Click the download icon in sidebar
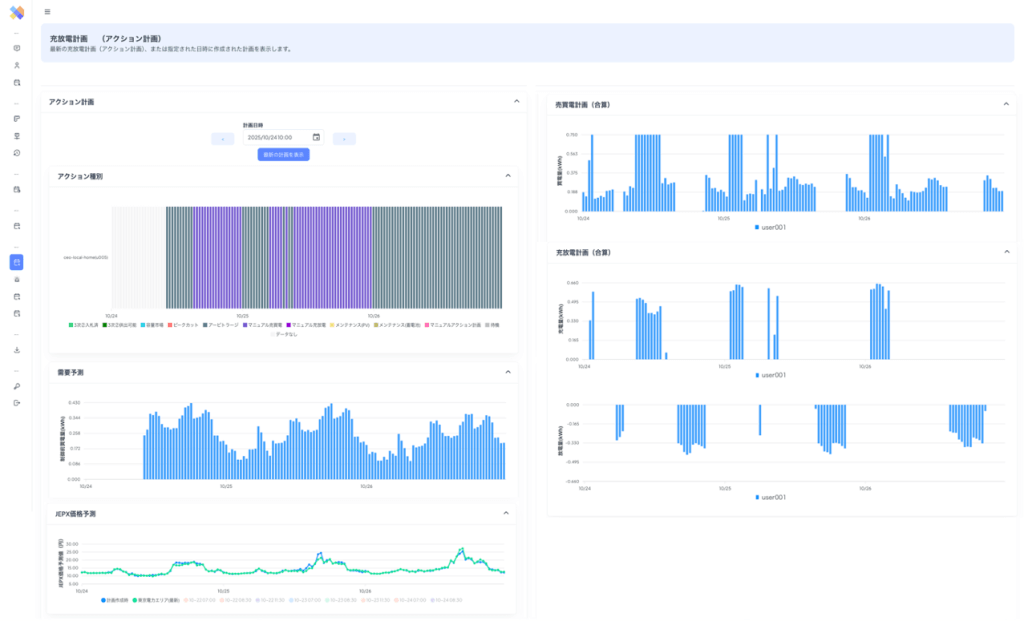This screenshot has height=621, width=1024. pyautogui.click(x=17, y=350)
